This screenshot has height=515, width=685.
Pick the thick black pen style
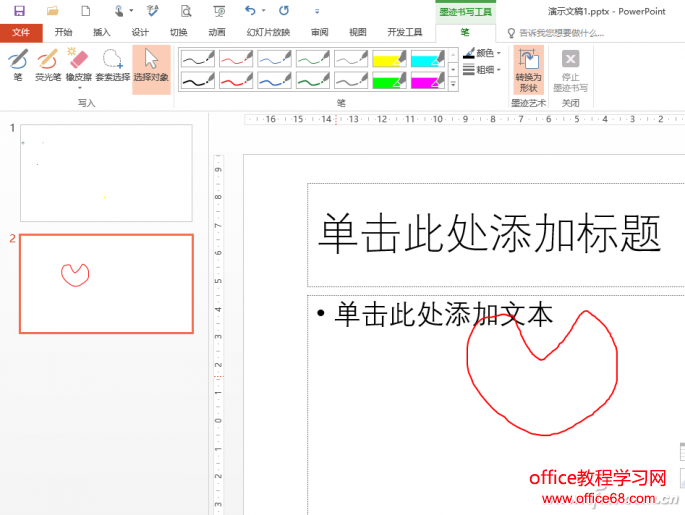[x=198, y=81]
